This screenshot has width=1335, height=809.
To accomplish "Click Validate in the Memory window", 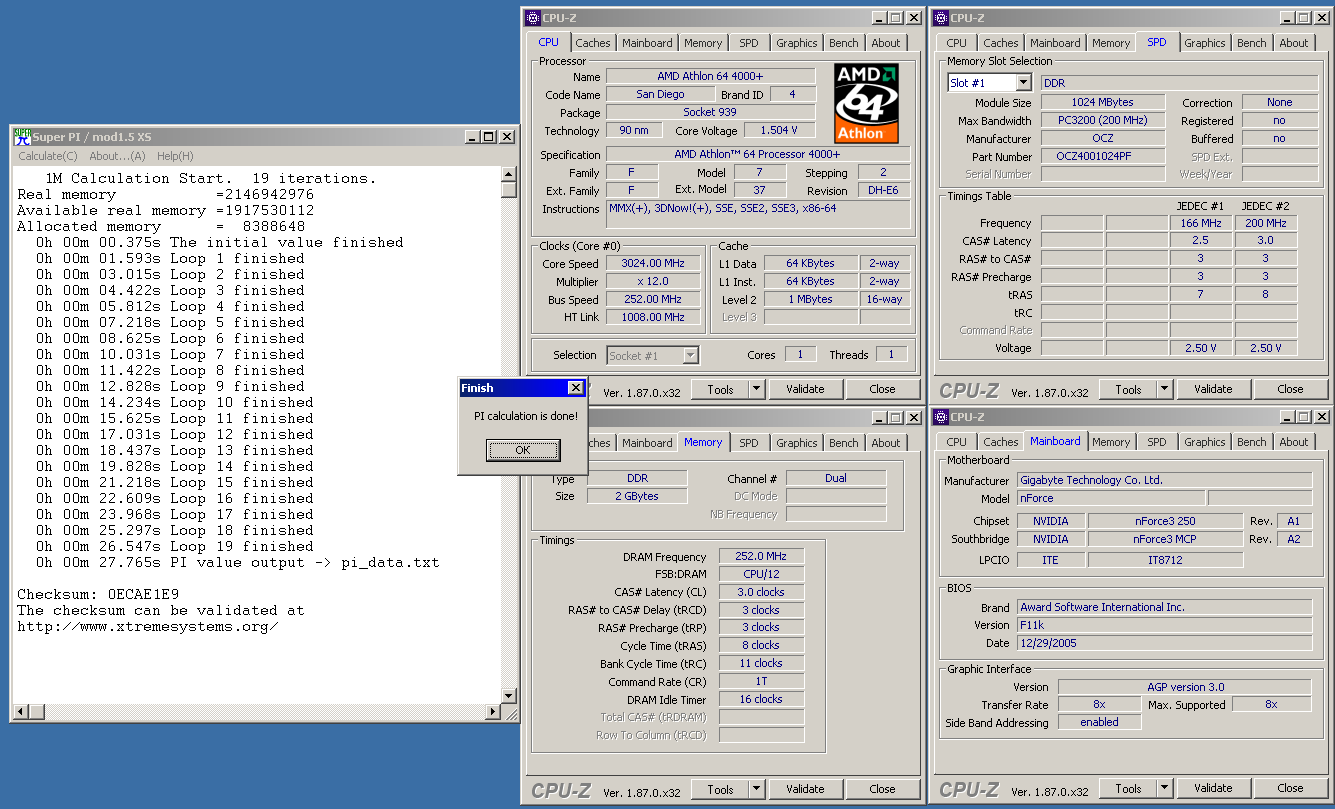I will tap(805, 789).
